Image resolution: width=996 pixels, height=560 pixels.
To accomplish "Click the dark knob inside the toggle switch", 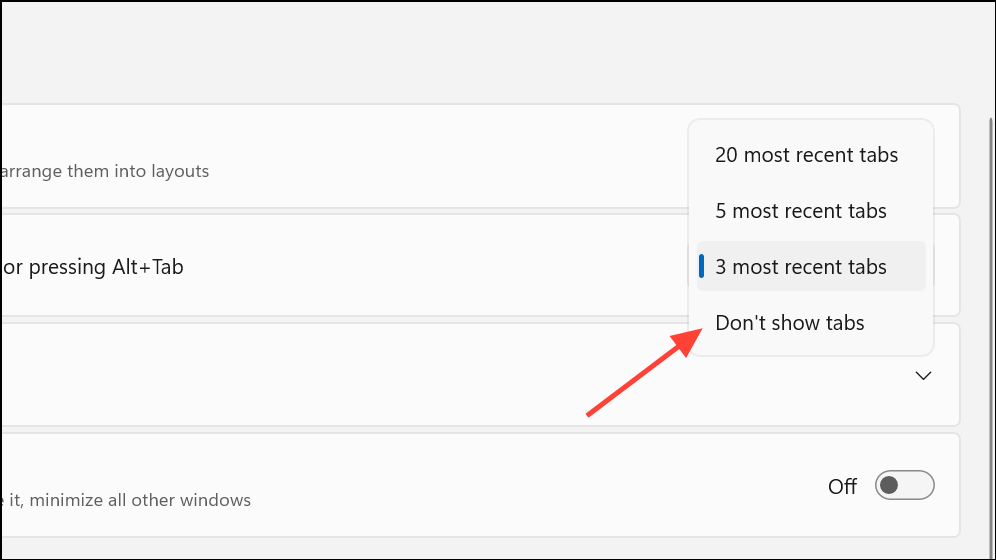I will tap(890, 486).
